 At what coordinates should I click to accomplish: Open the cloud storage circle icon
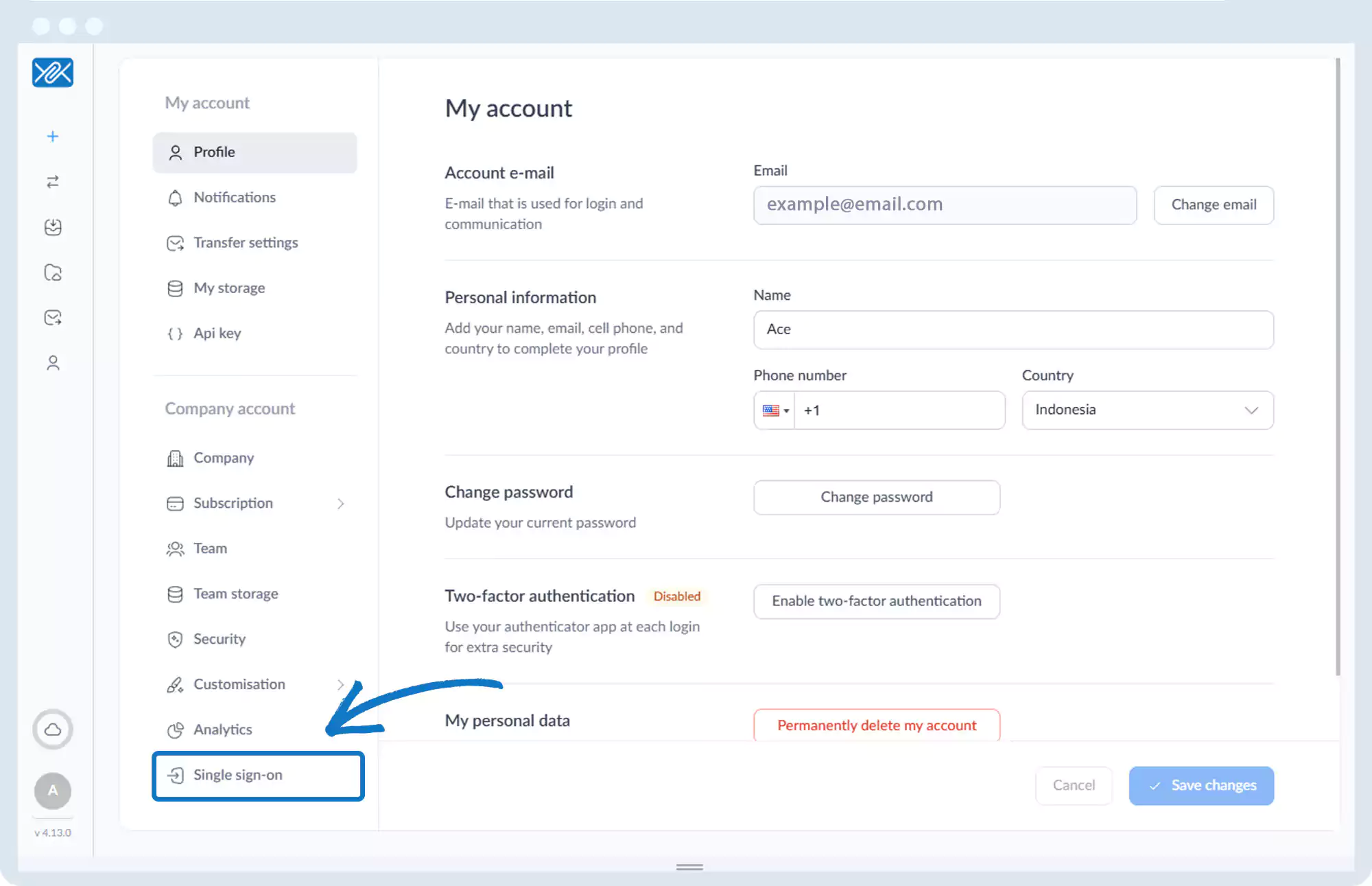[x=53, y=730]
